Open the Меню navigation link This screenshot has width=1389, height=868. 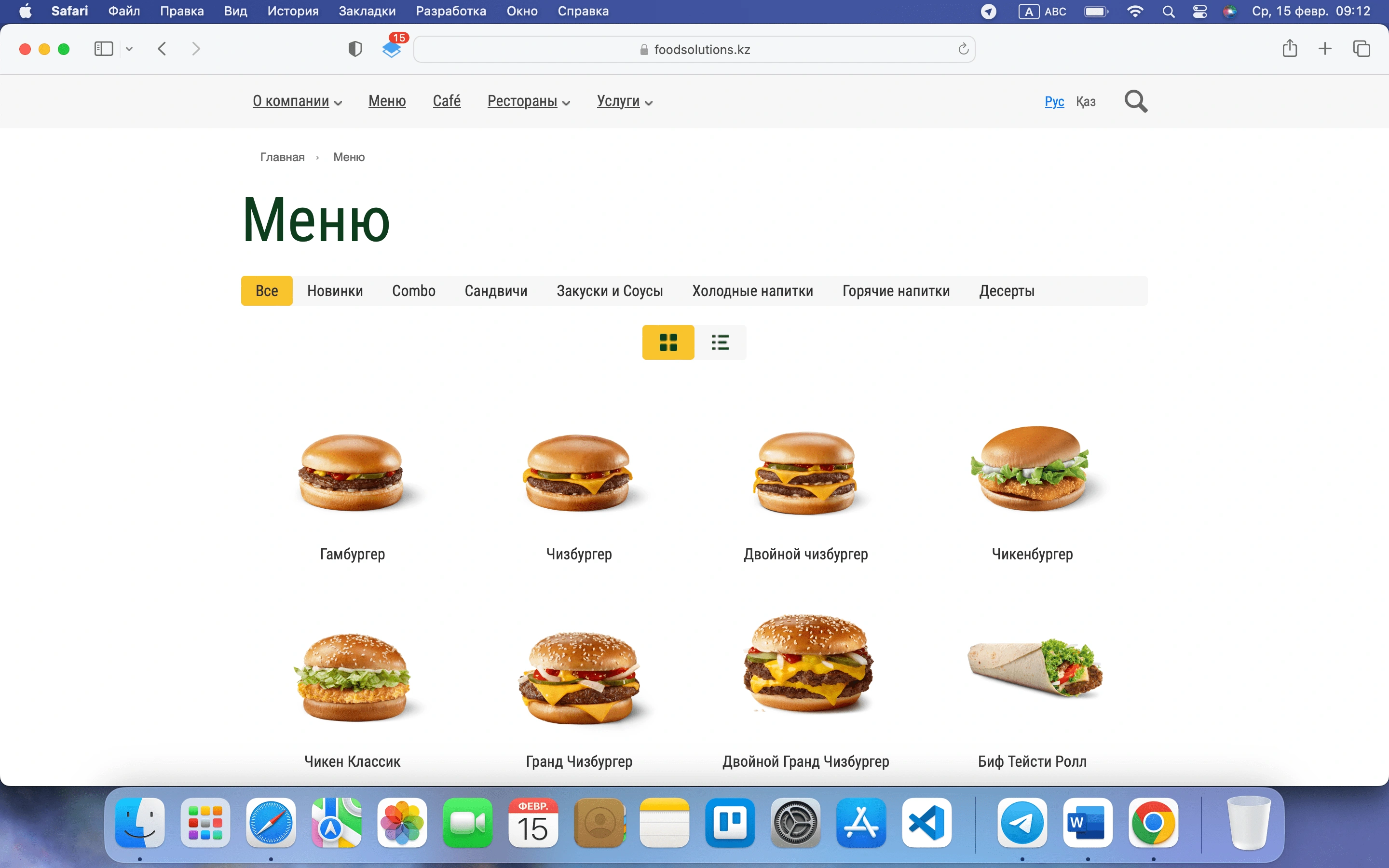tap(387, 101)
